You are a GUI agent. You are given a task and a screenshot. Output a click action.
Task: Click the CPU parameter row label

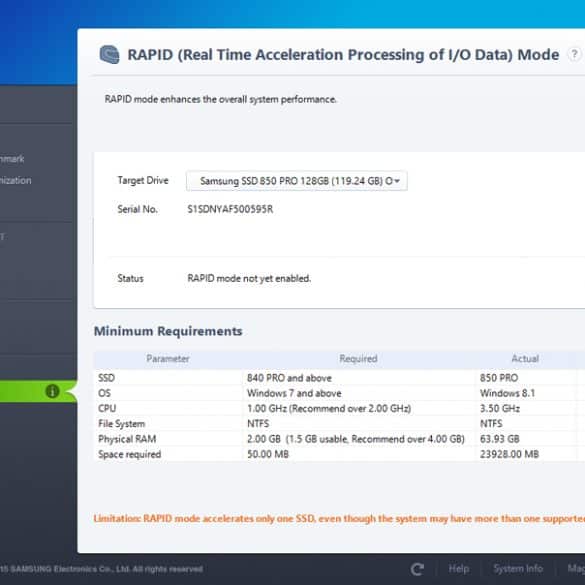coord(107,408)
